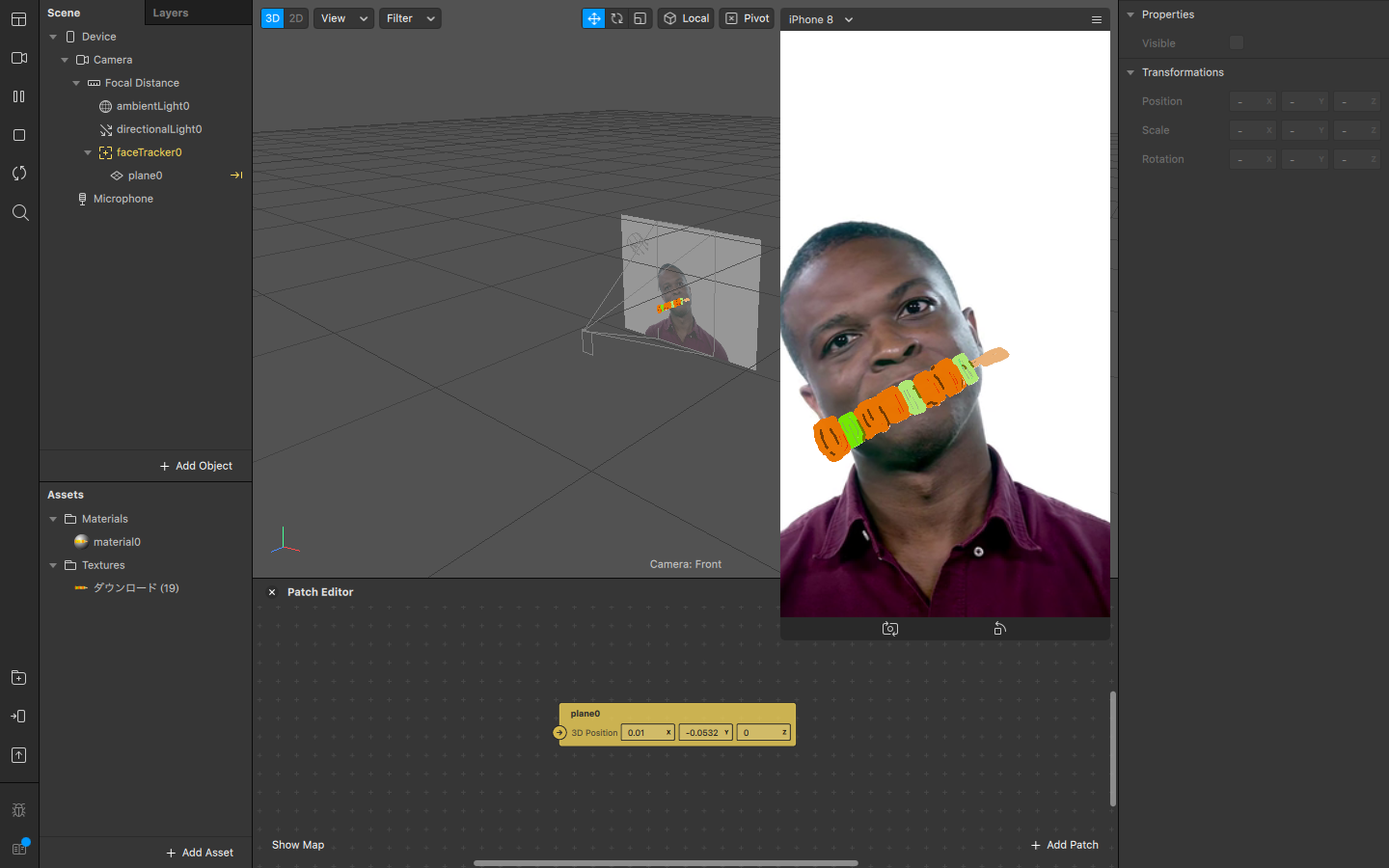Click the pause icon in left sidebar
This screenshot has height=868, width=1389.
pos(19,96)
